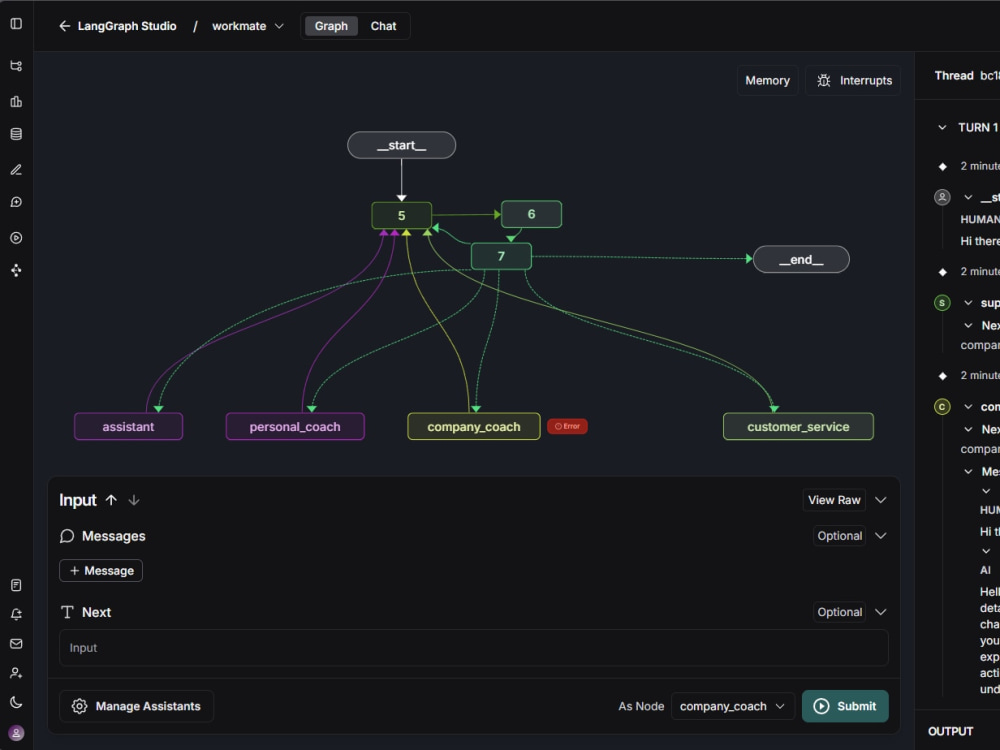1000x750 pixels.
Task: Open the node cluster icon in sidebar
Action: pyautogui.click(x=17, y=270)
